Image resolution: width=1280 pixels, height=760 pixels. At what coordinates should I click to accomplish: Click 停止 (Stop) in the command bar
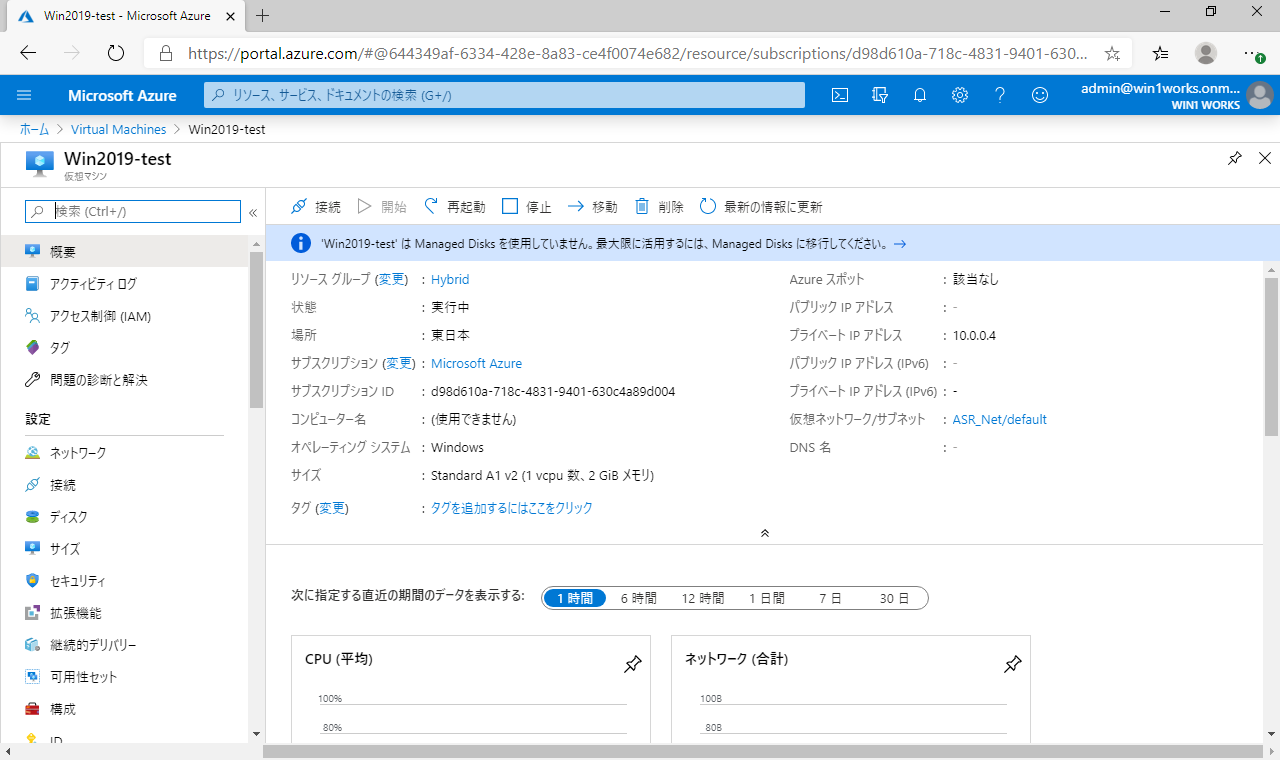point(527,207)
